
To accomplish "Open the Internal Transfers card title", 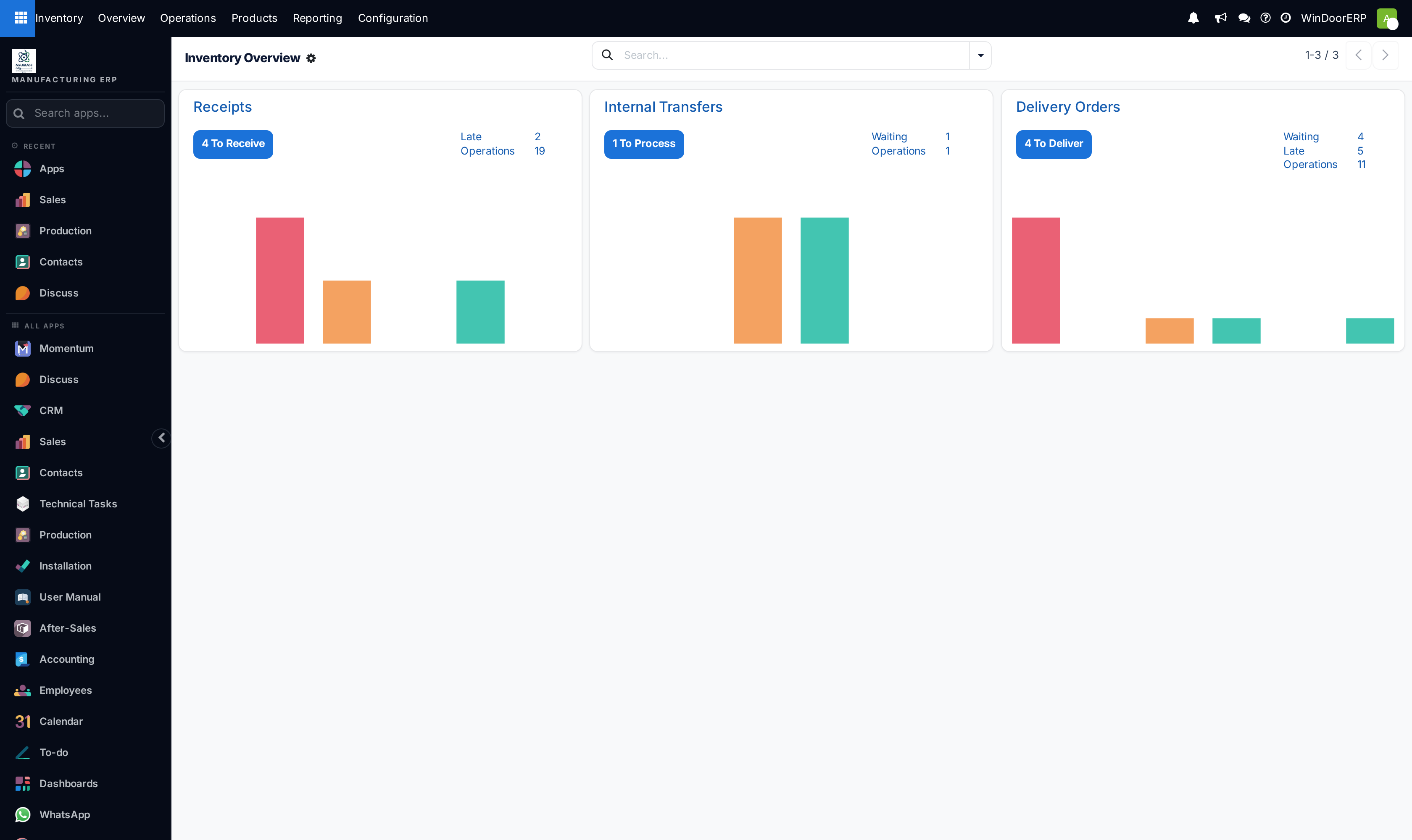I will 663,107.
